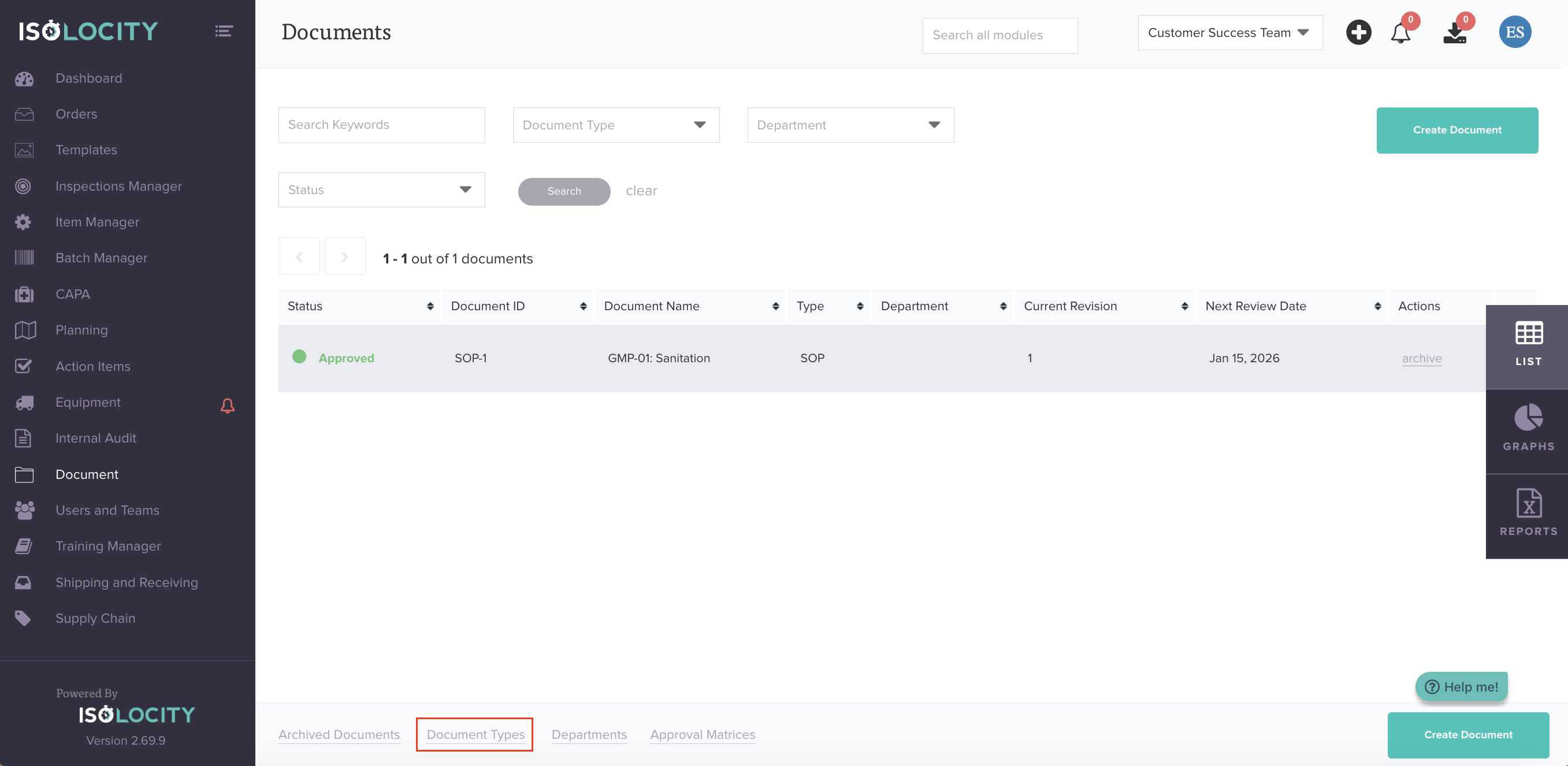Click the top Create Document button

pos(1456,130)
